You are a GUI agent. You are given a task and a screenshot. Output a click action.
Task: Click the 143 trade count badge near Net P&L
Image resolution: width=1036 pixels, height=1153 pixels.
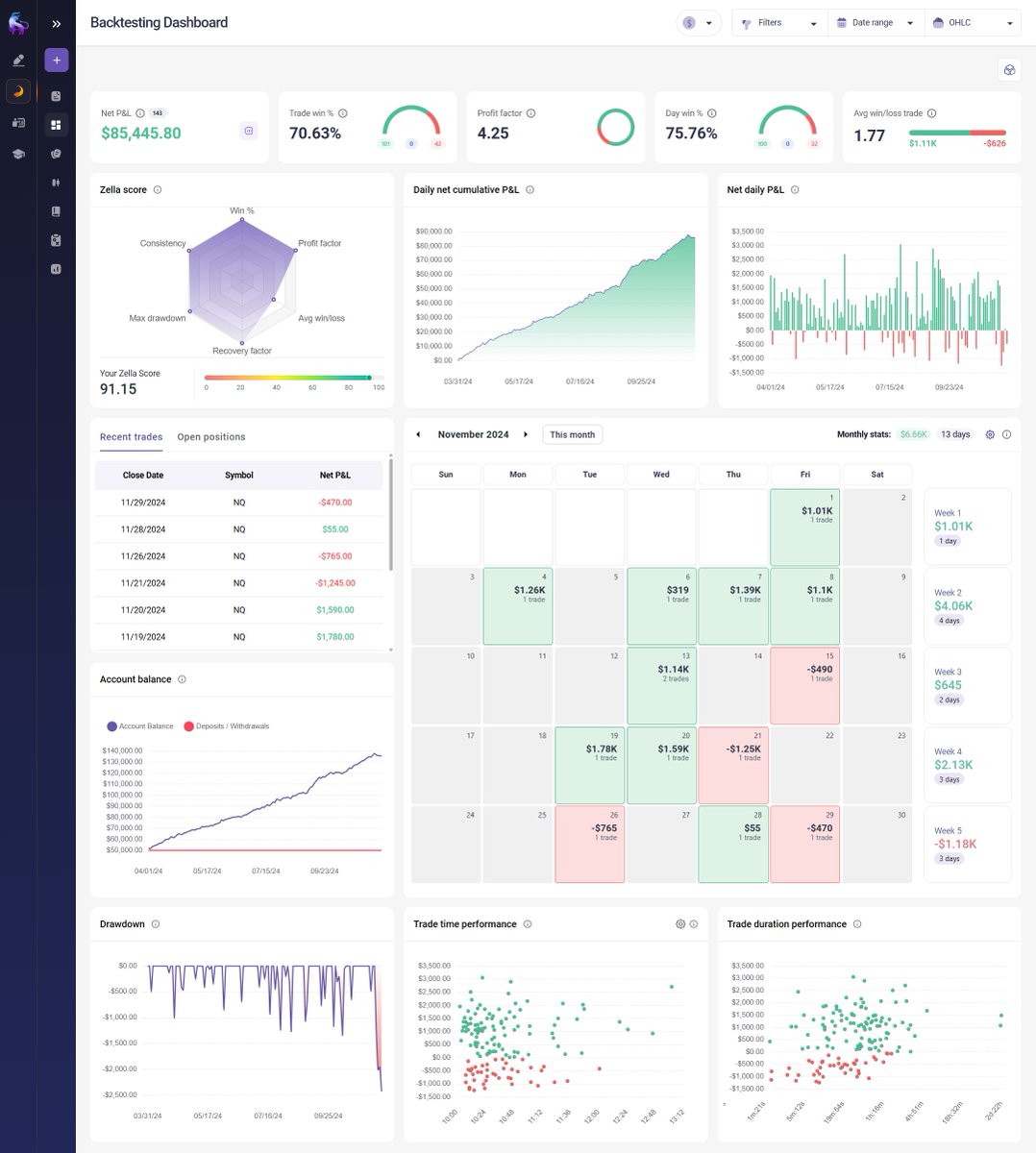click(158, 113)
